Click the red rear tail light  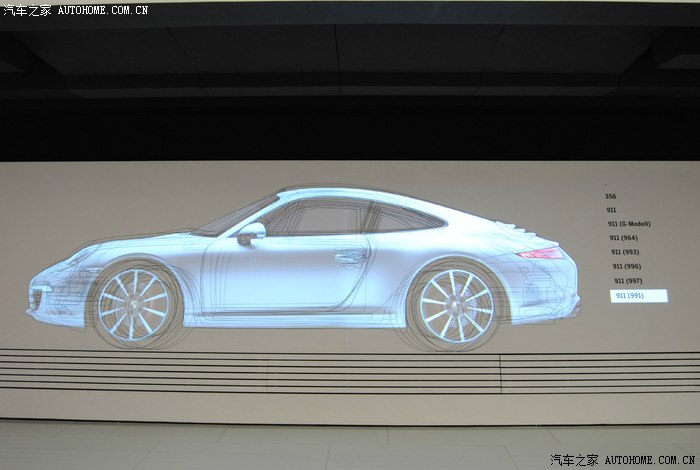coord(542,253)
